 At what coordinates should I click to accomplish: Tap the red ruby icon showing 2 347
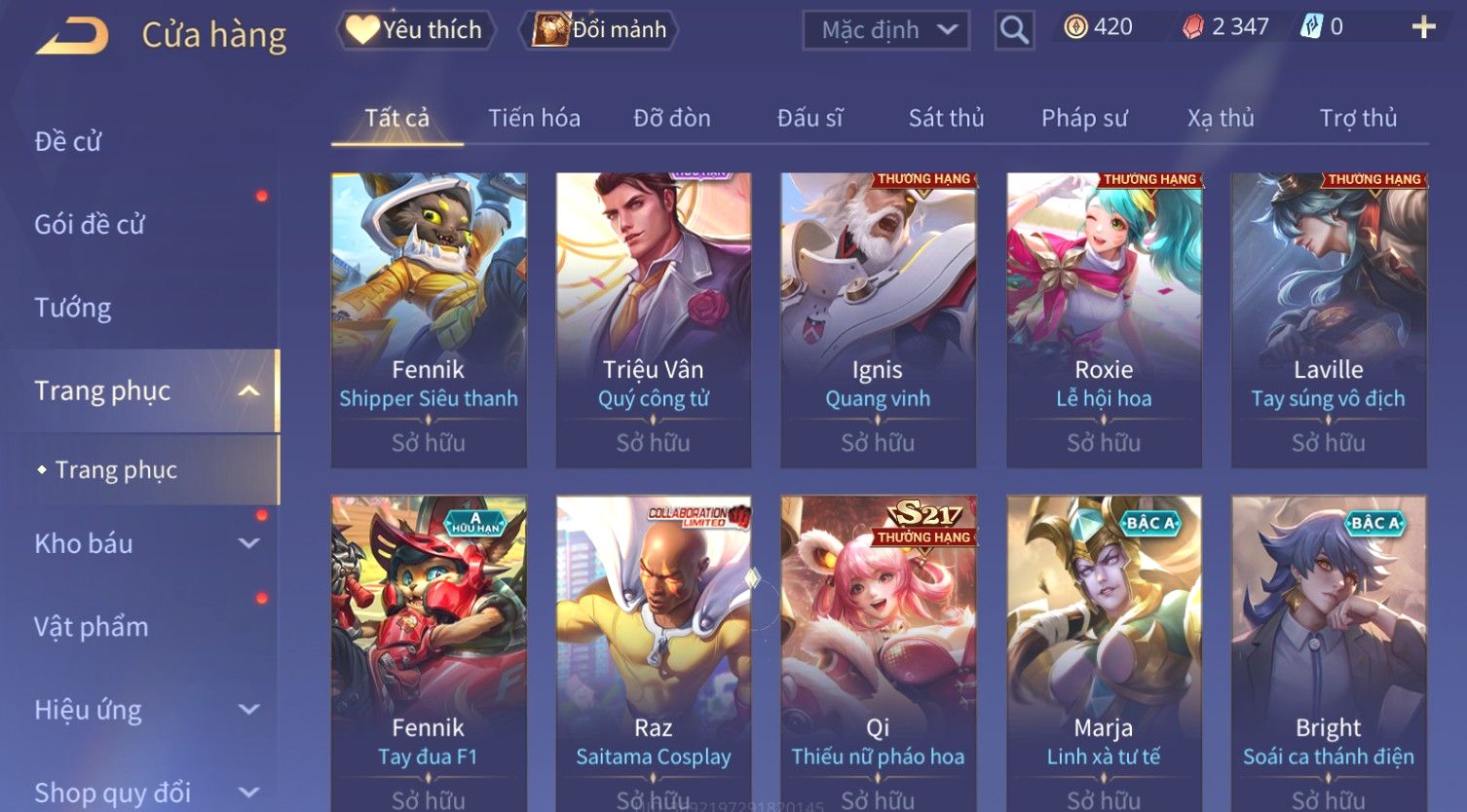(1193, 27)
